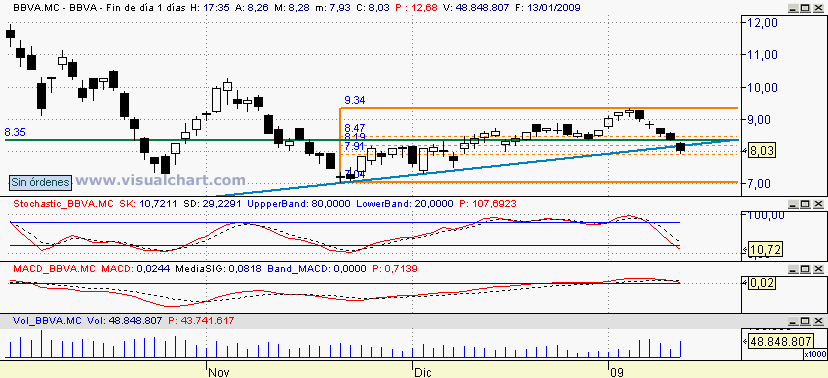The height and width of the screenshot is (378, 828).
Task: Maximize the Stochastic indicator panel
Action: pos(806,204)
